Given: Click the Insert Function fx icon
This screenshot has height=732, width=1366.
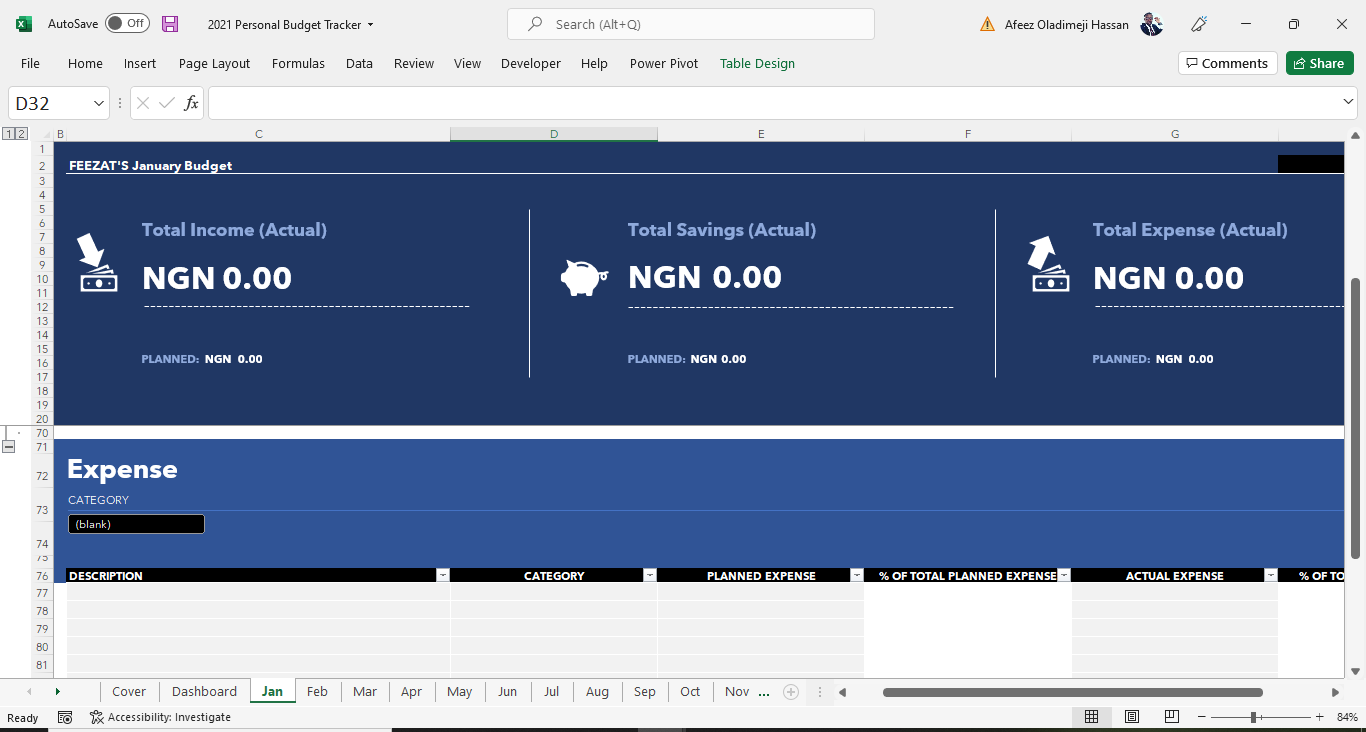Looking at the screenshot, I should [x=191, y=103].
